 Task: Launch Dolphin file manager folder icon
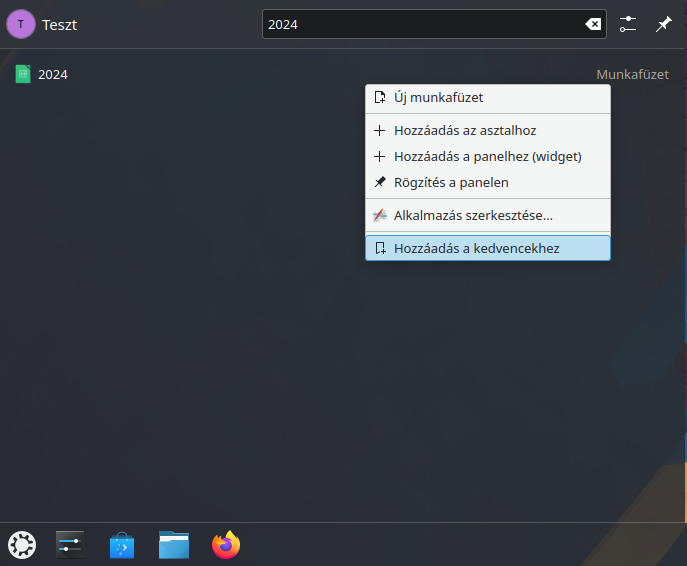click(174, 545)
